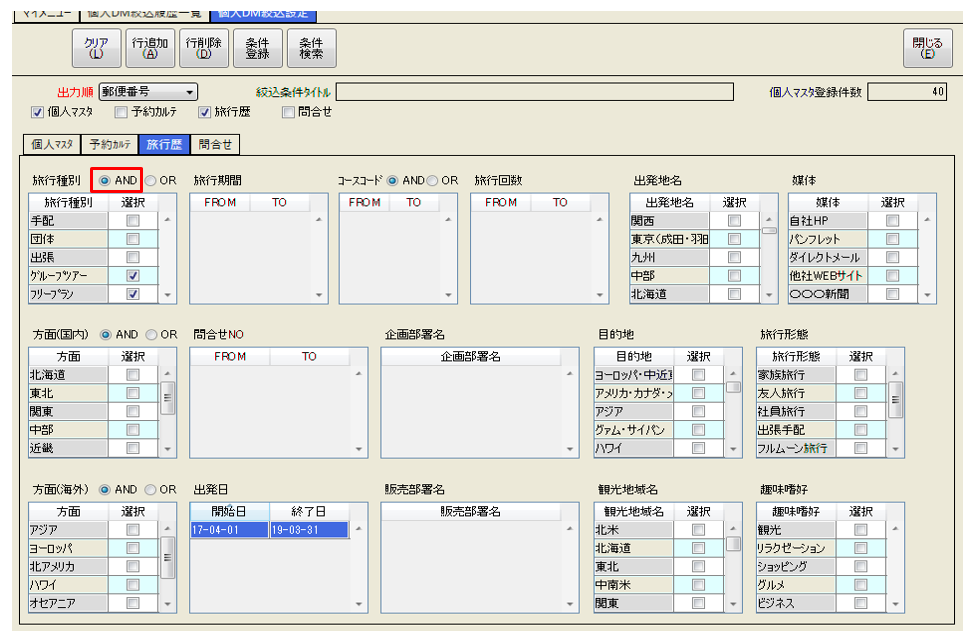This screenshot has width=972, height=640.
Task: Check the ダイレクトメール media checkbox
Action: coord(893,257)
